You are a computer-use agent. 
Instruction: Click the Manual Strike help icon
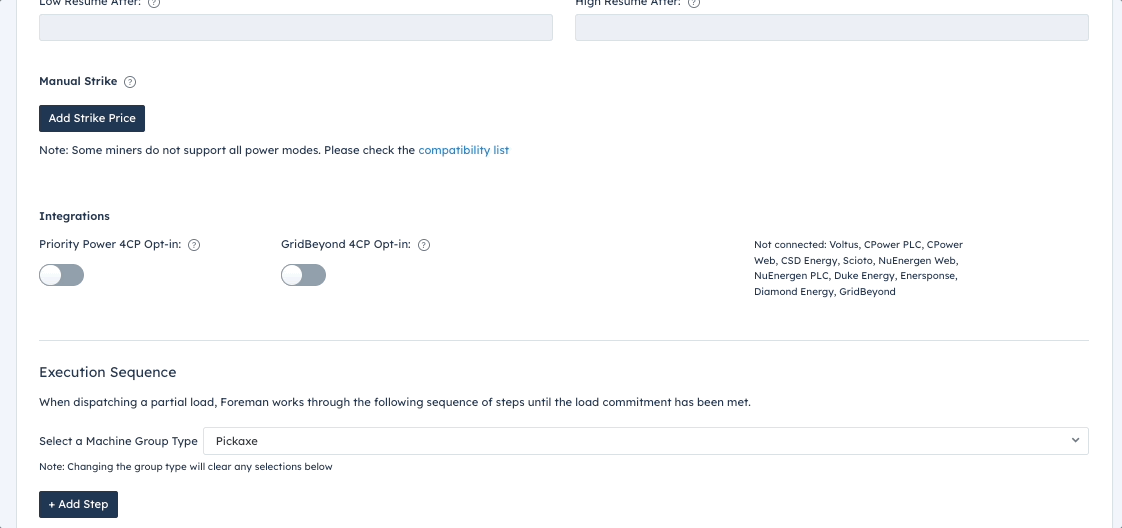130,82
